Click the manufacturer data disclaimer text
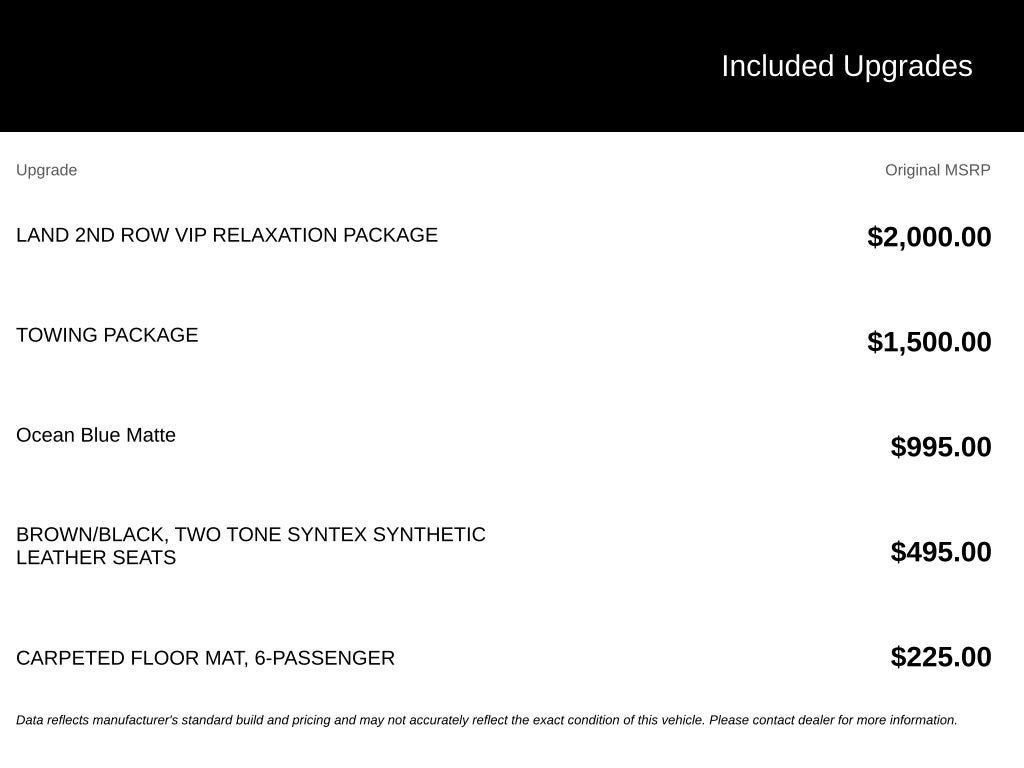The width and height of the screenshot is (1024, 768). coord(487,720)
